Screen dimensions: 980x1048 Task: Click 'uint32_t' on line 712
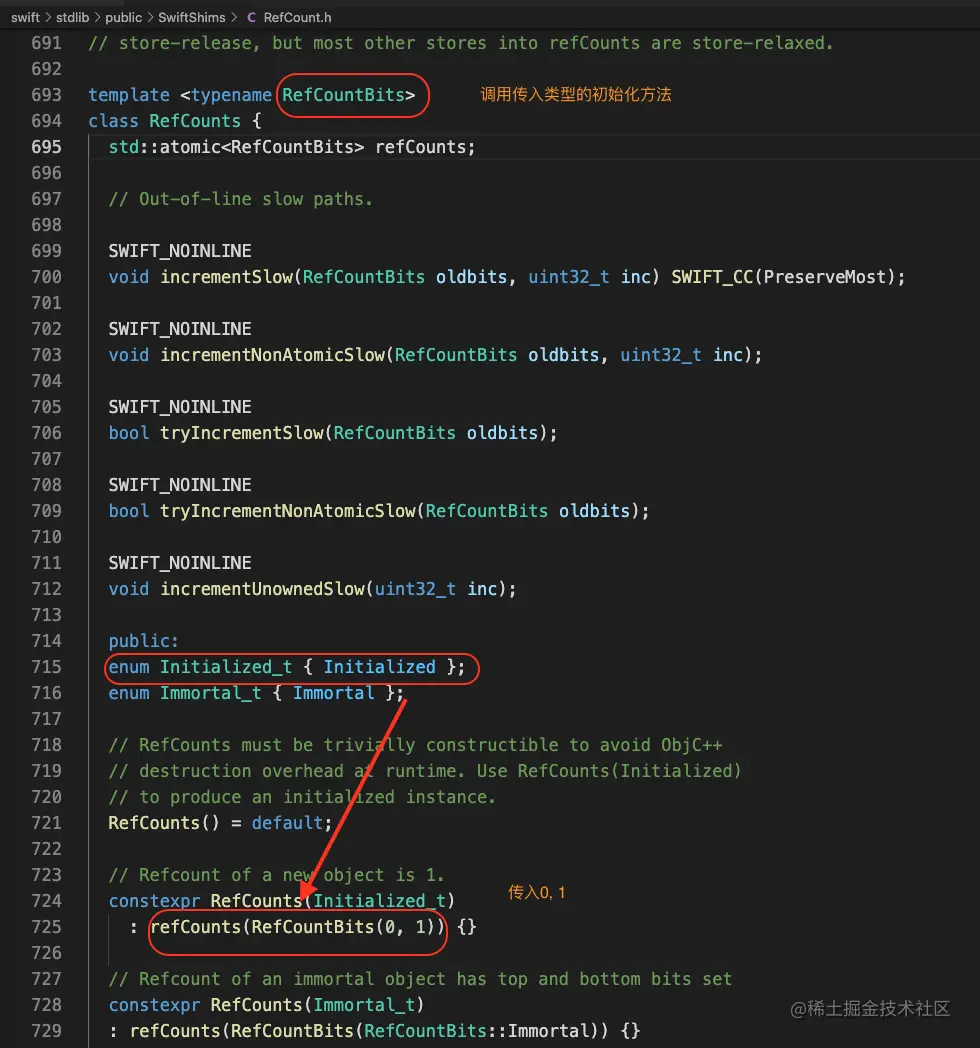415,589
